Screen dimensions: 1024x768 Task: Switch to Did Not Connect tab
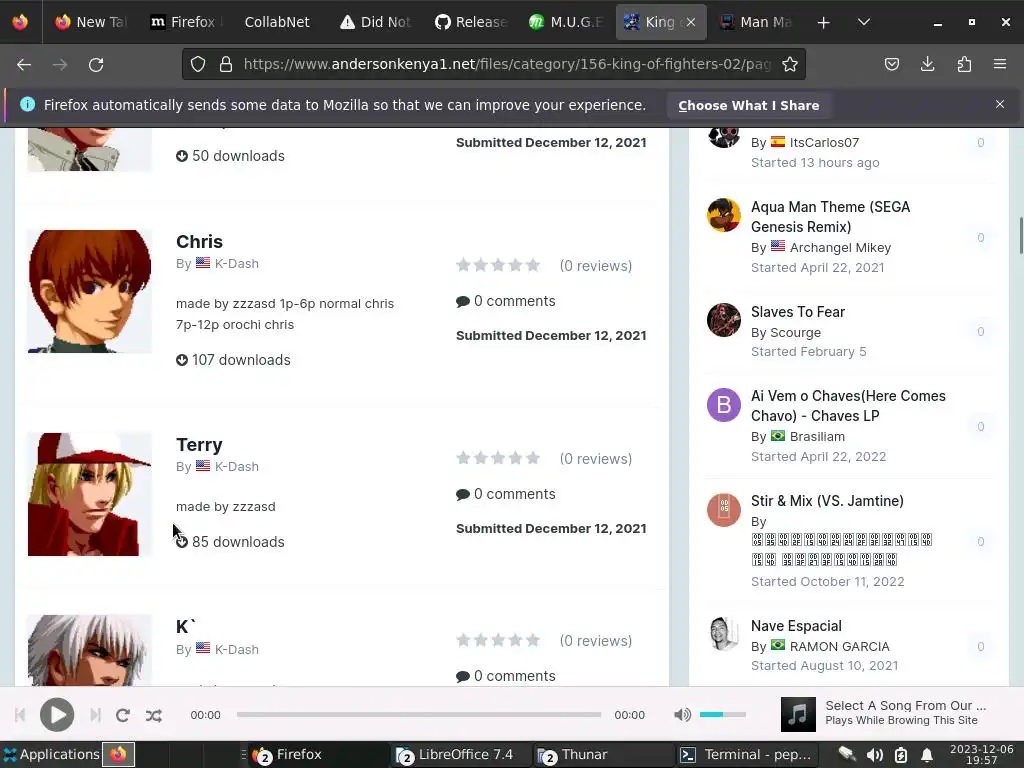coord(376,22)
